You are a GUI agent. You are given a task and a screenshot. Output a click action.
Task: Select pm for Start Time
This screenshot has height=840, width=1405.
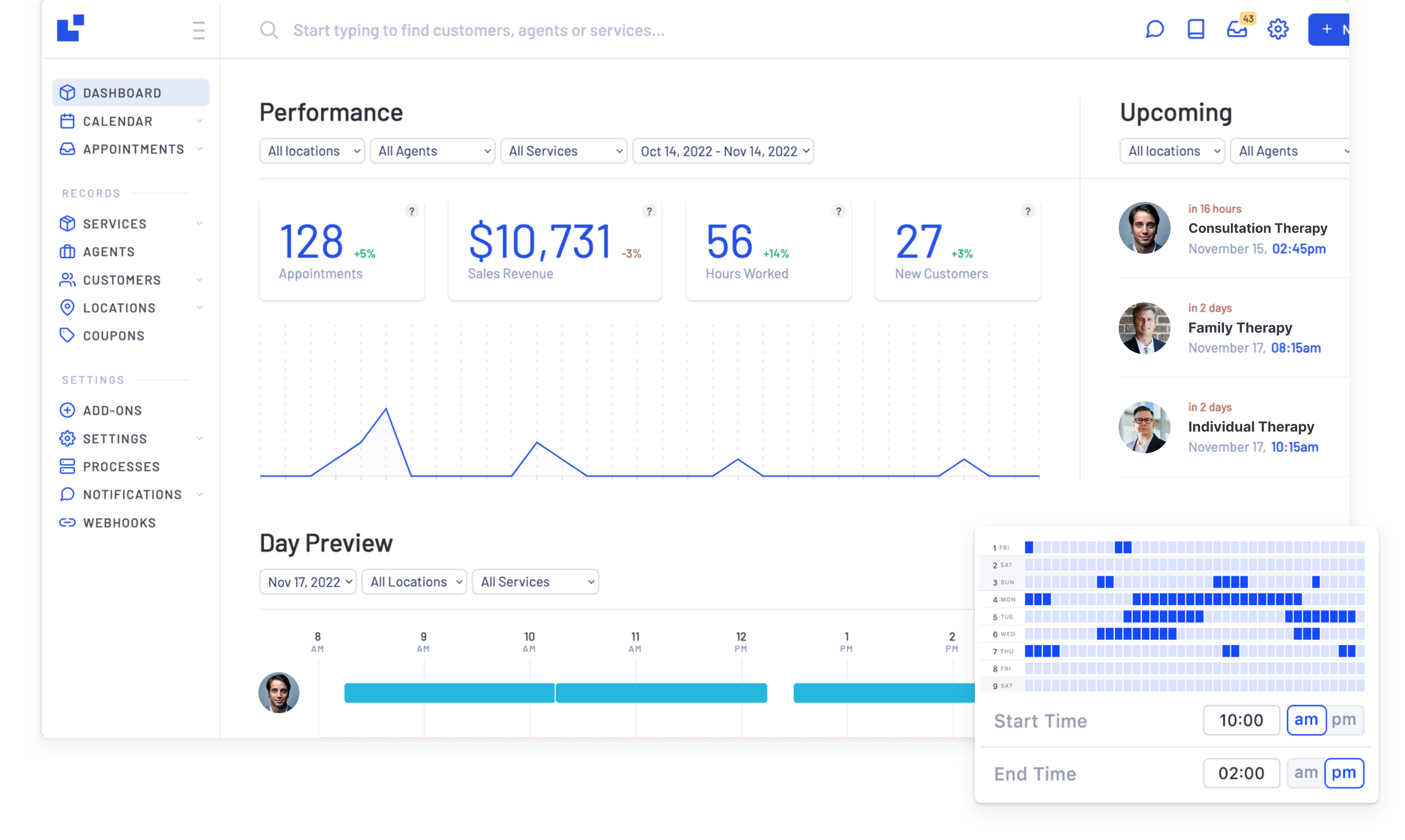pos(1344,720)
